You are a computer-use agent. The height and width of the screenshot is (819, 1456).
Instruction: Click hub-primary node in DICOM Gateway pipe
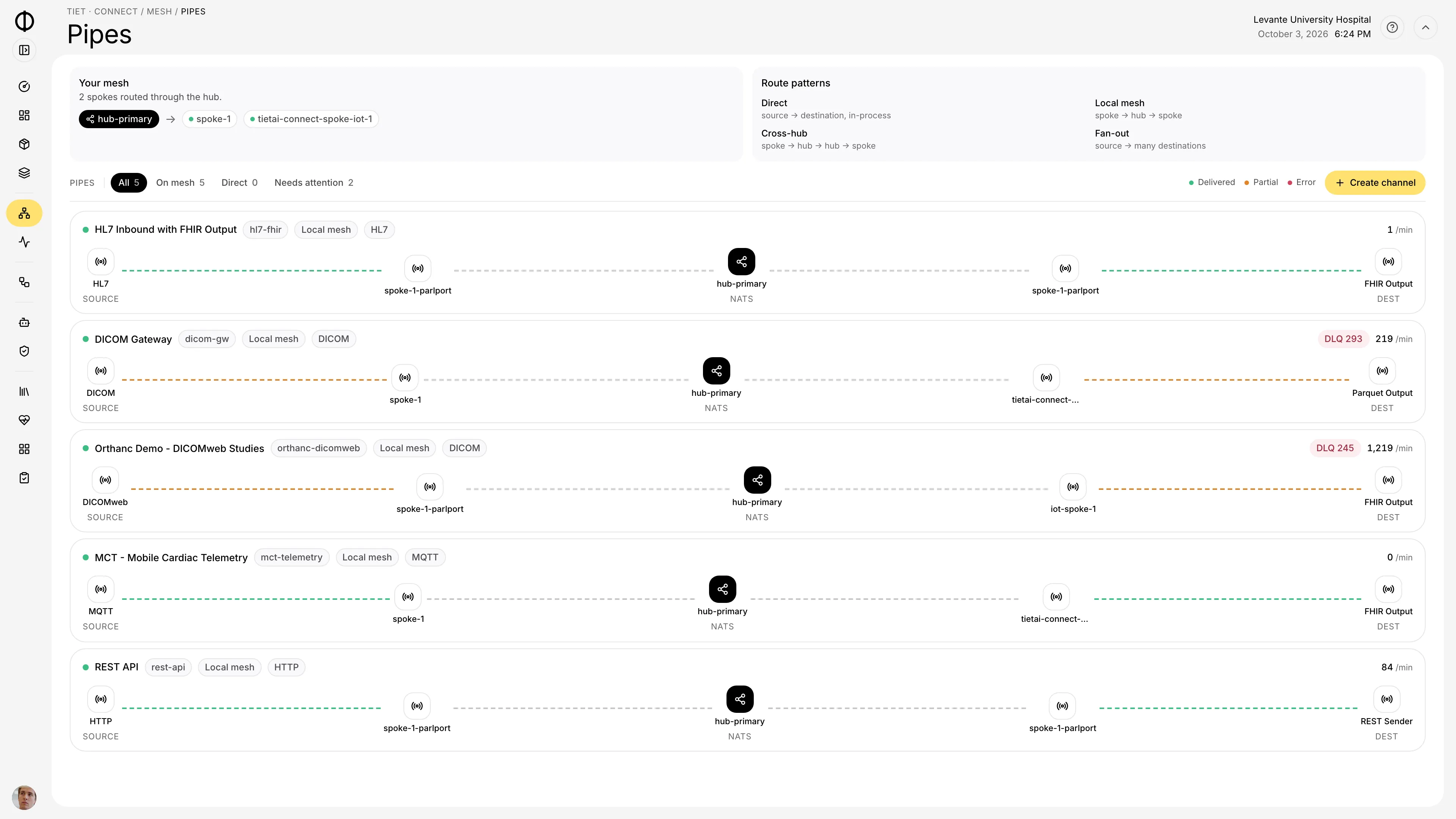716,371
